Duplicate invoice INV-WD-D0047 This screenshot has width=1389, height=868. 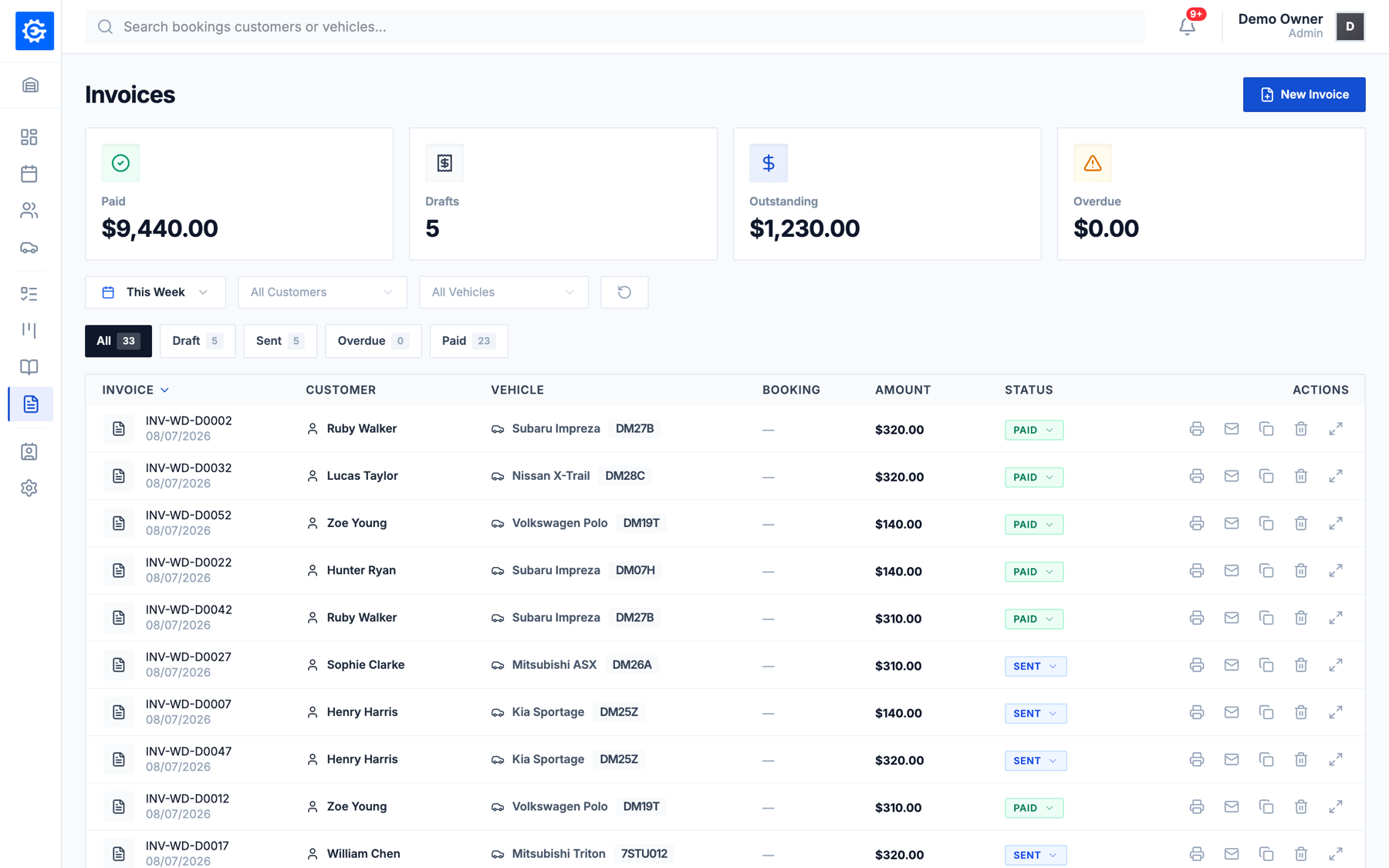(1266, 759)
